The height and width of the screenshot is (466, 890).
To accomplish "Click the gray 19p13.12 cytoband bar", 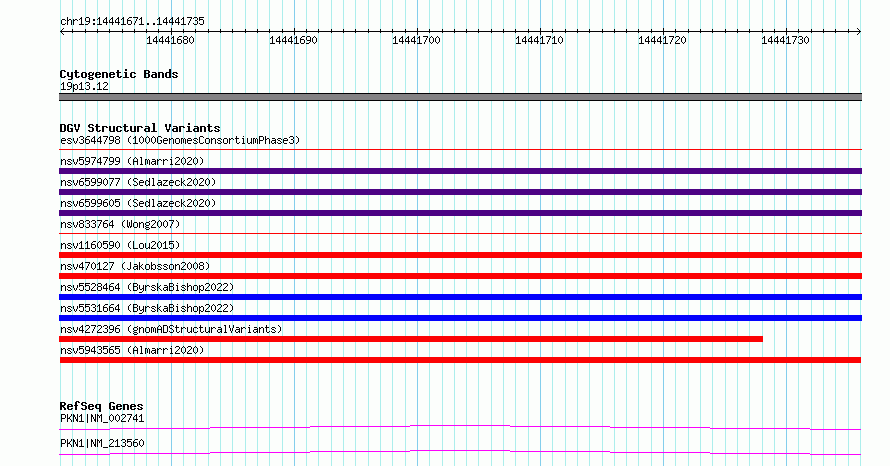I will (x=460, y=97).
